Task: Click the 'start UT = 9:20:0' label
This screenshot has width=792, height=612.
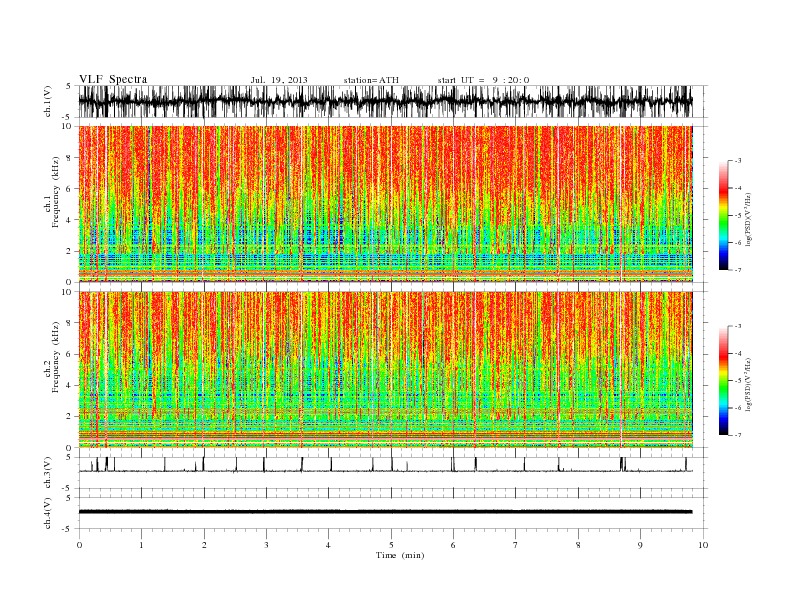Action: pyautogui.click(x=483, y=80)
